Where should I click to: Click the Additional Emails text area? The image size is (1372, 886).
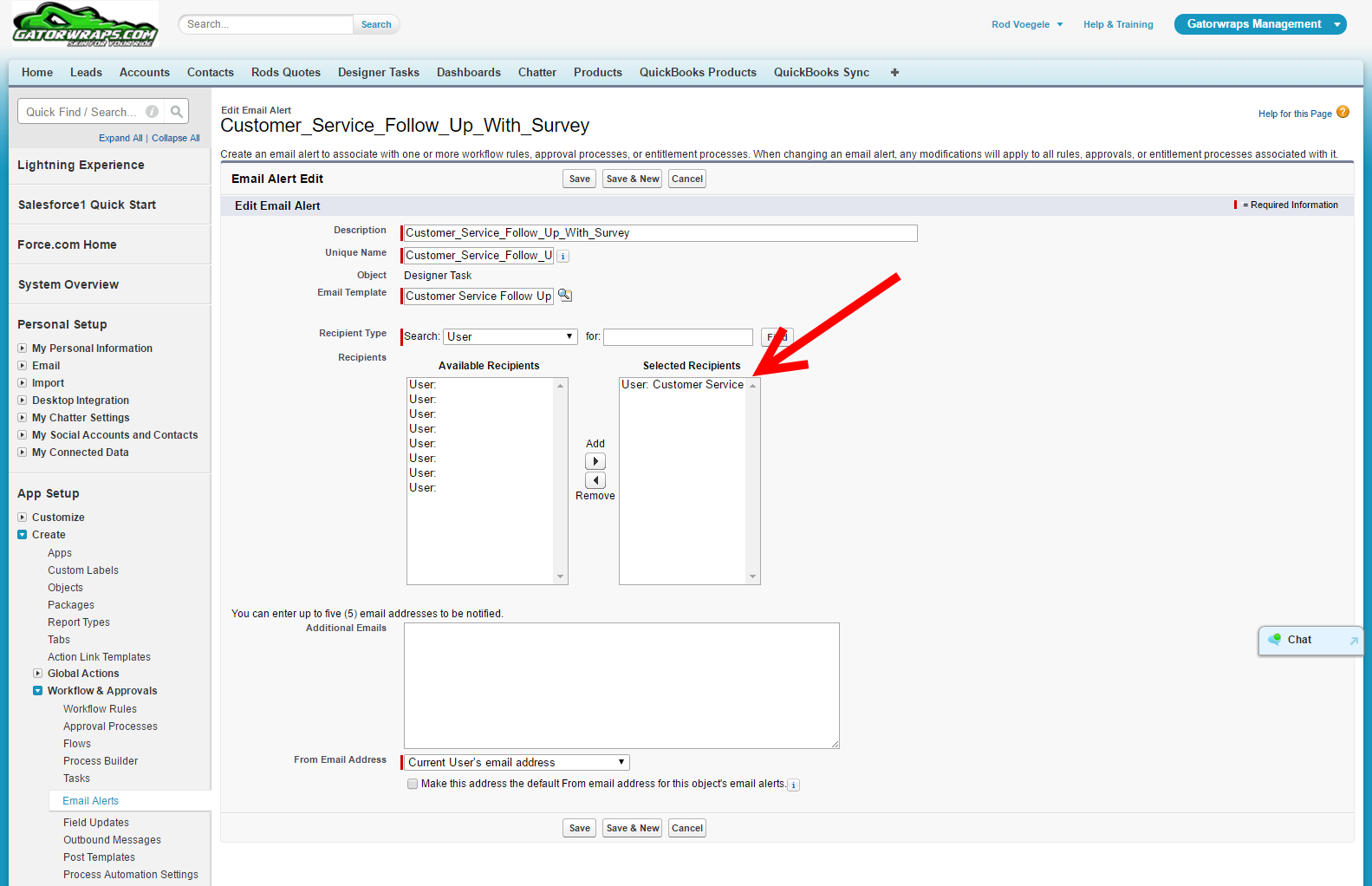pyautogui.click(x=621, y=686)
